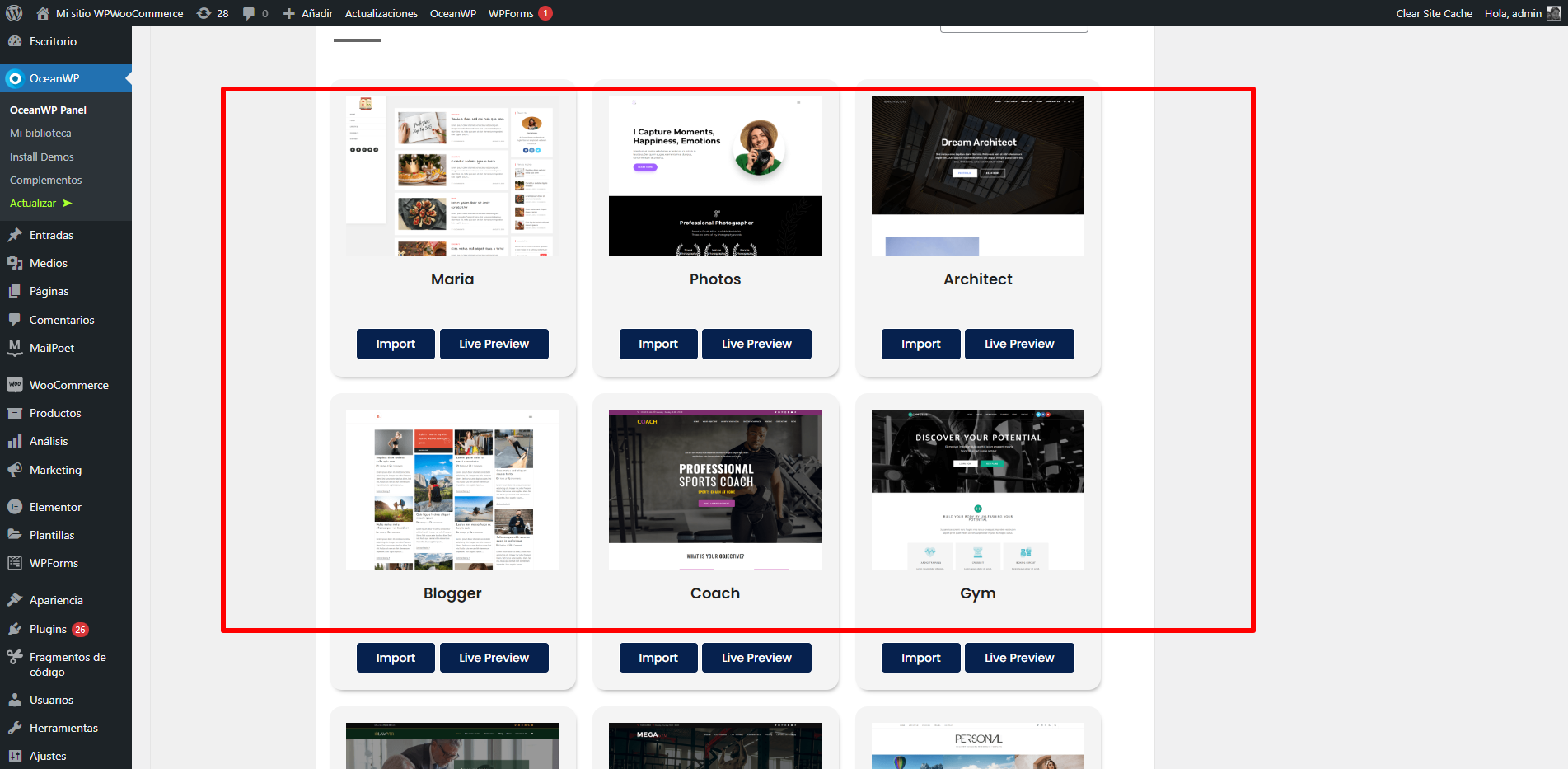Live Preview the Photos demo
Image resolution: width=1568 pixels, height=769 pixels.
[x=756, y=344]
